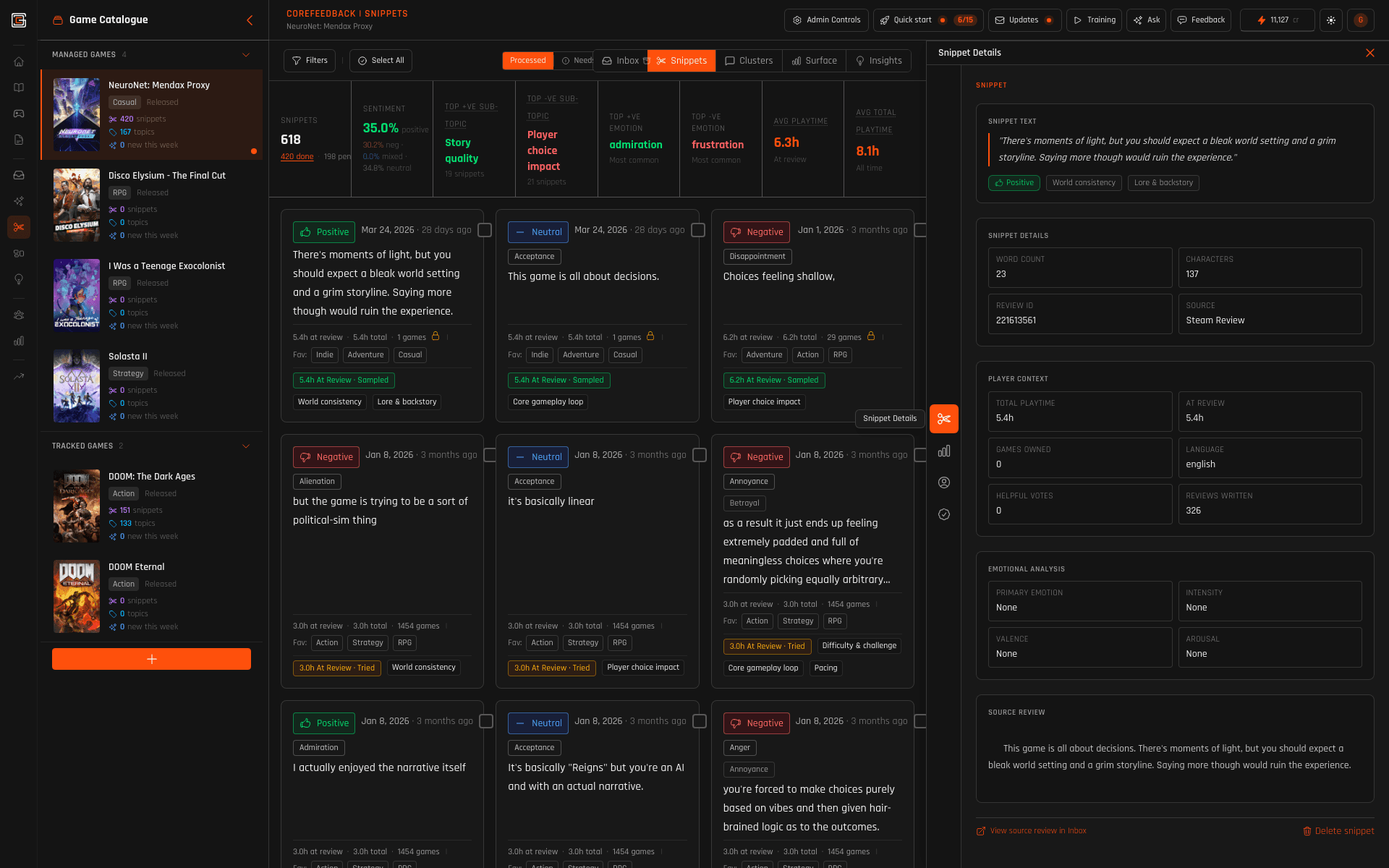Switch to the Insights tab
This screenshot has height=868, width=1389.
[x=878, y=61]
